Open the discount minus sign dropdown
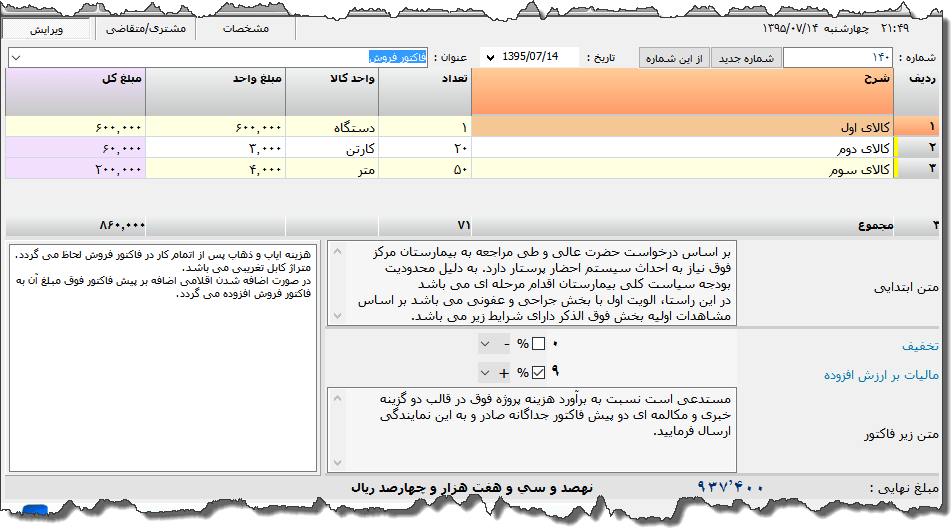Image resolution: width=951 pixels, height=528 pixels. click(495, 344)
